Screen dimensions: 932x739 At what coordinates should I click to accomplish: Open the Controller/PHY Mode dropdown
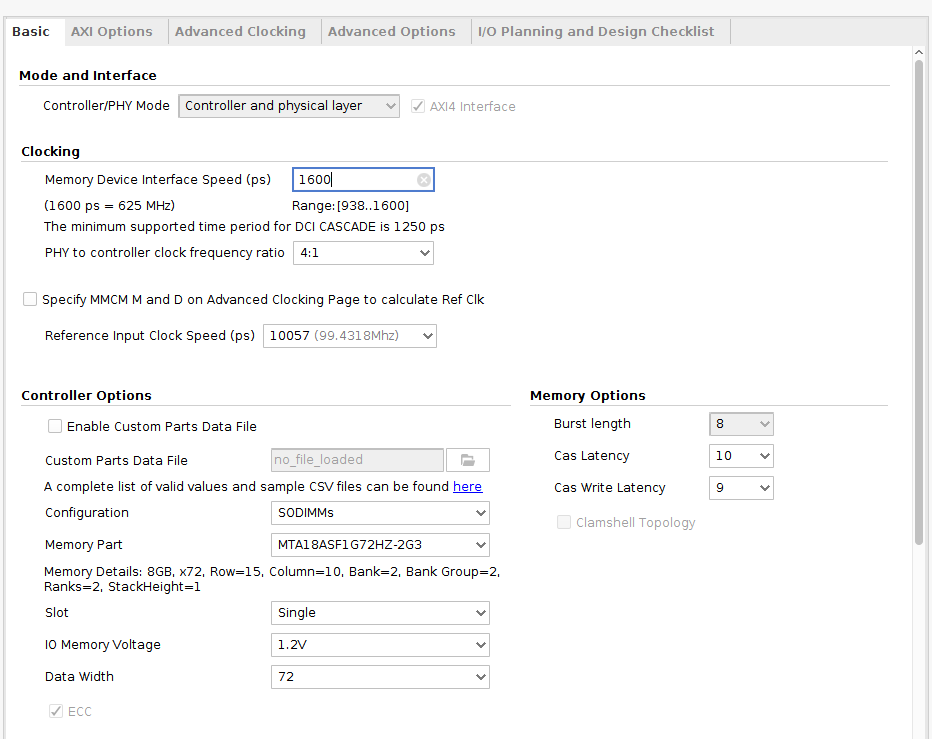coord(288,105)
